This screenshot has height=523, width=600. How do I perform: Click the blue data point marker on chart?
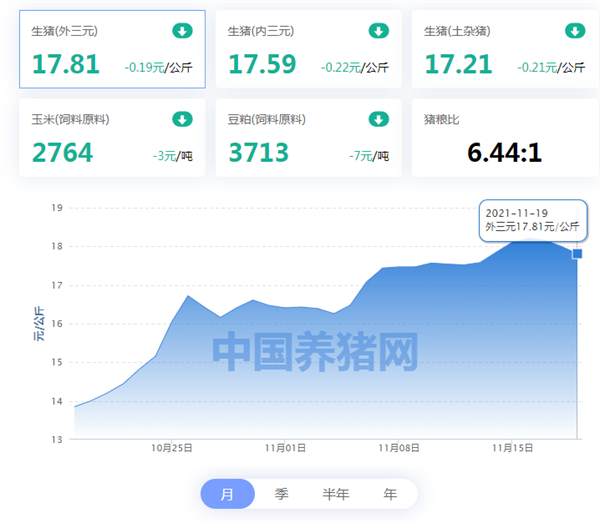(577, 254)
